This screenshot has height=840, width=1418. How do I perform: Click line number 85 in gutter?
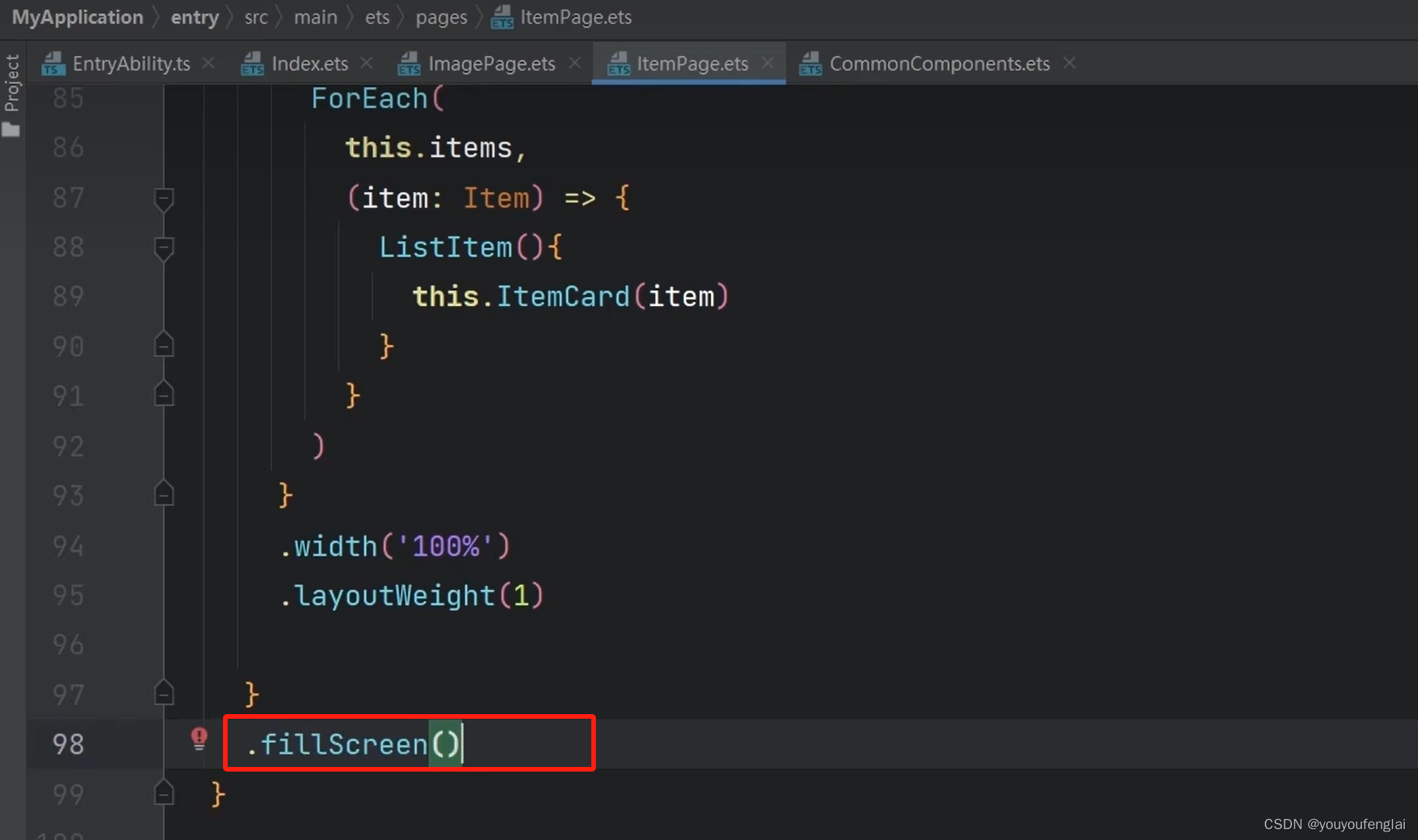[x=68, y=99]
